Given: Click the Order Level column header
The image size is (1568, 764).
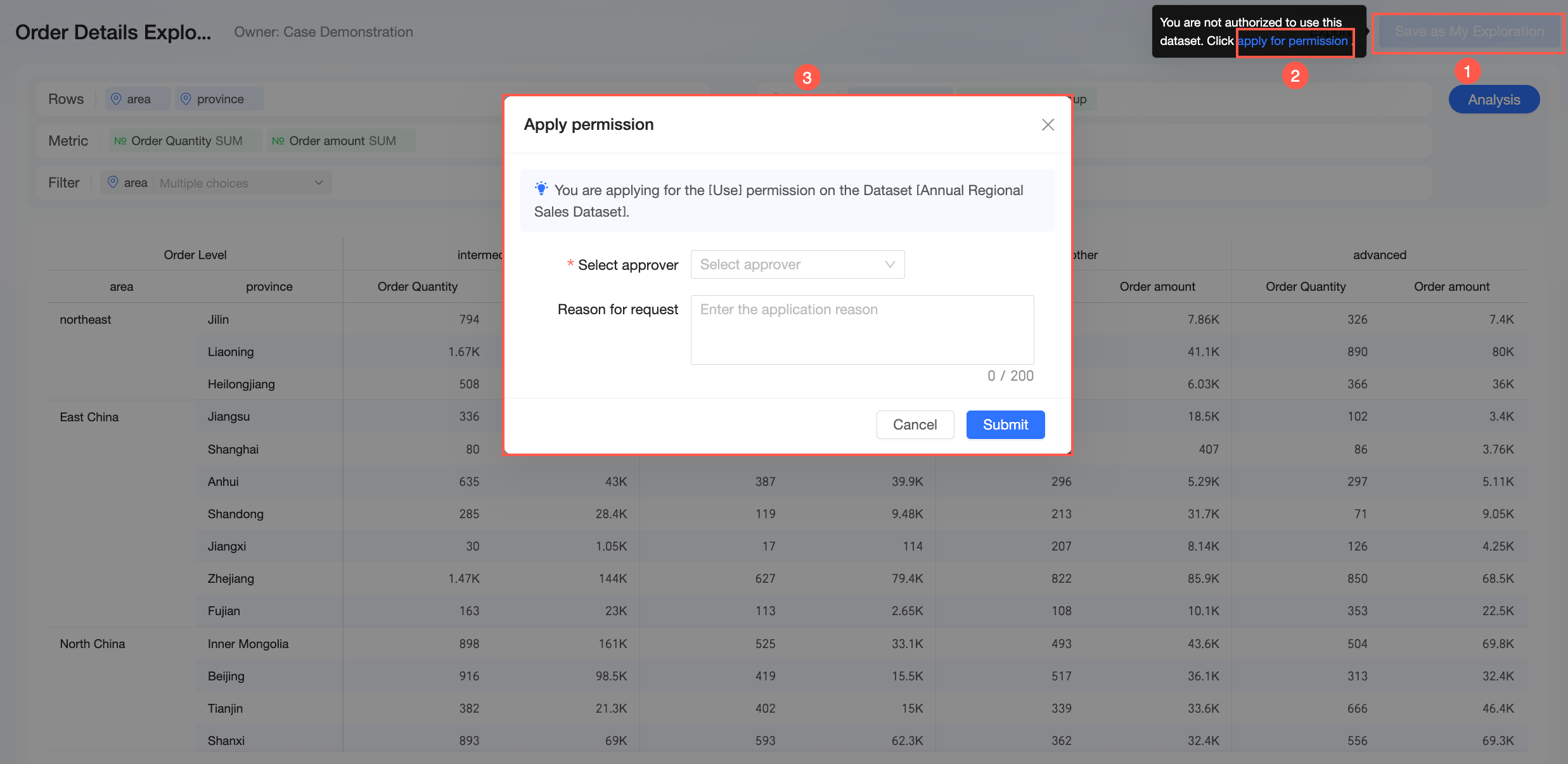Looking at the screenshot, I should [195, 255].
